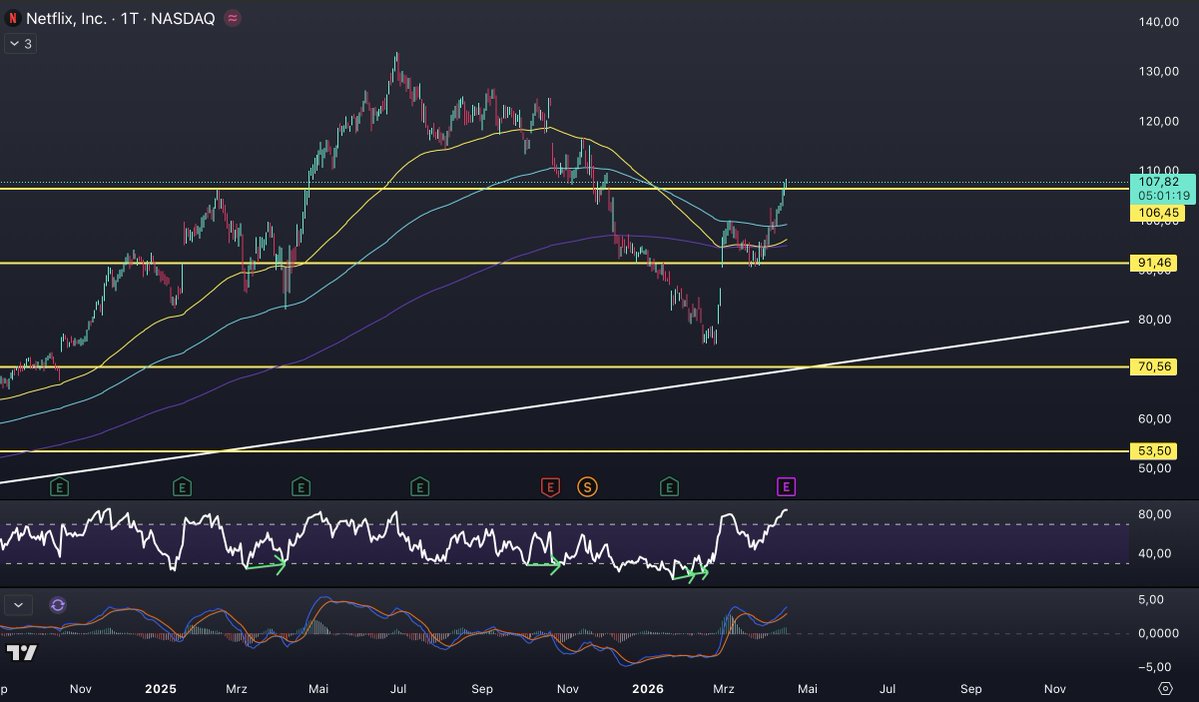Click the yellow 70,56 price label
Image resolution: width=1199 pixels, height=702 pixels.
tap(1153, 367)
